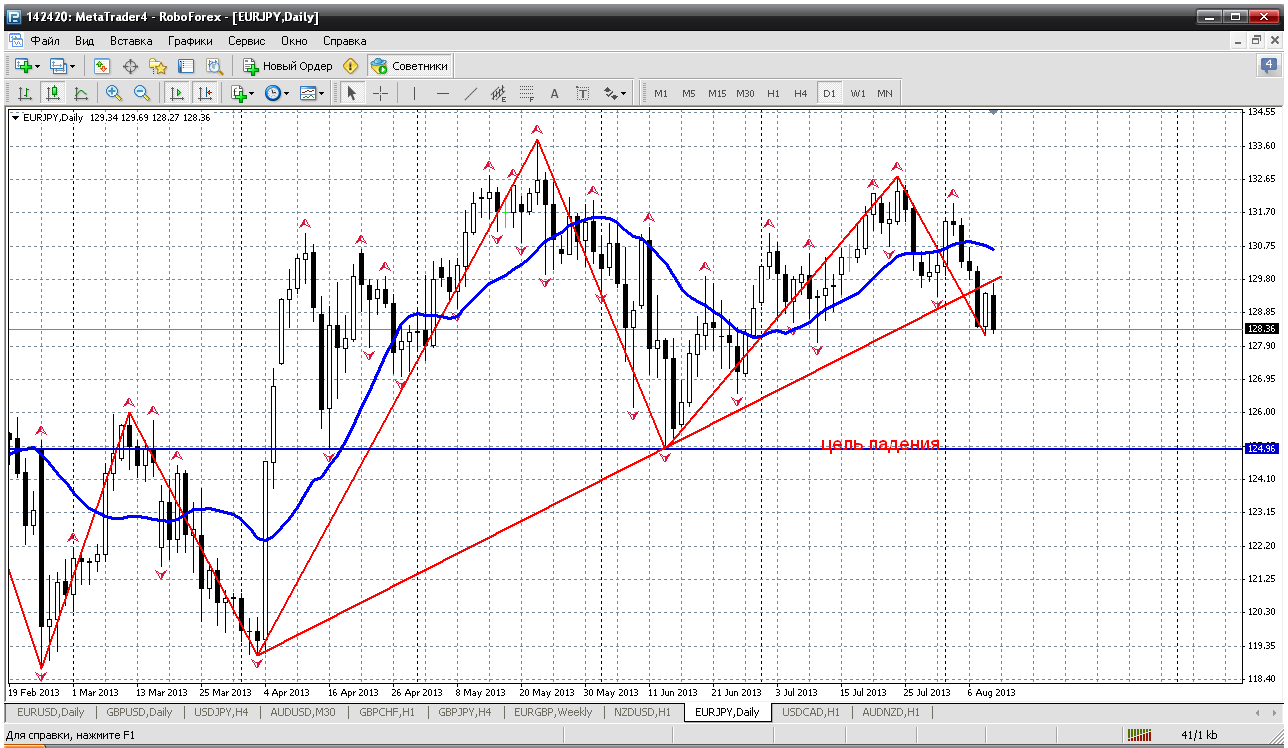Switch to M15 timeframe

pos(717,93)
